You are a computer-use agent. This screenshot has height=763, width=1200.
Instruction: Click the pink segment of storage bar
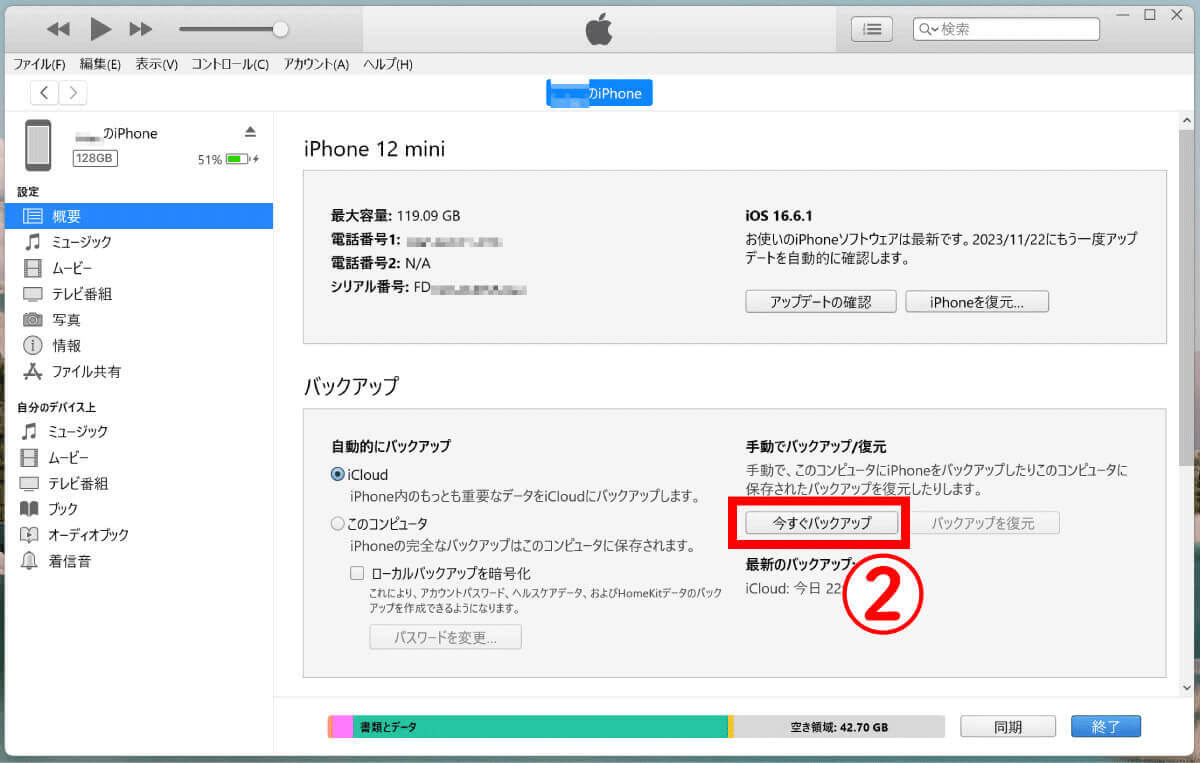(342, 727)
